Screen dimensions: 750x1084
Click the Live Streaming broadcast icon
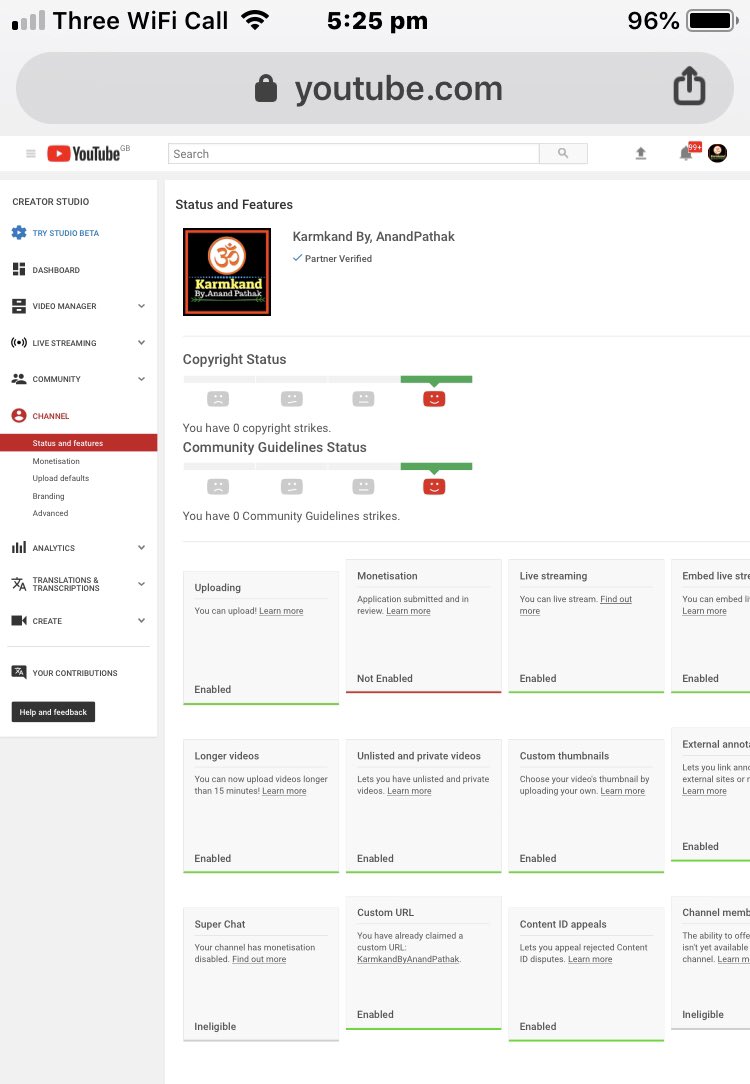[19, 343]
